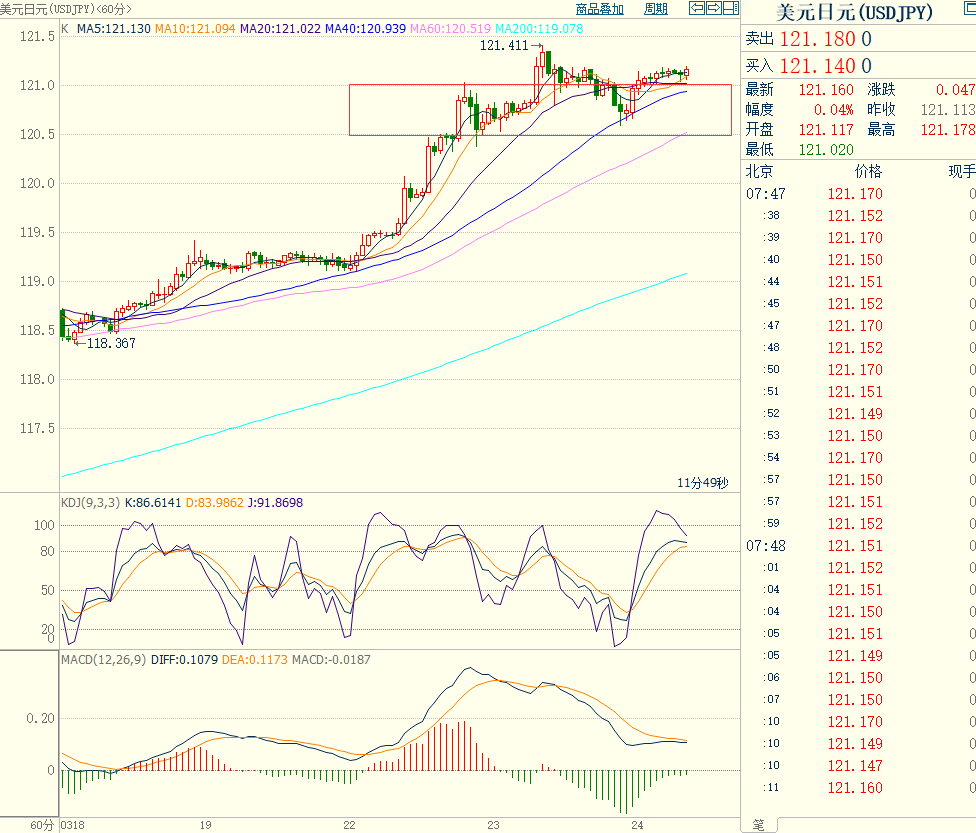Select the MA60:120.519 indicator label
This screenshot has height=833, width=976.
click(x=450, y=29)
